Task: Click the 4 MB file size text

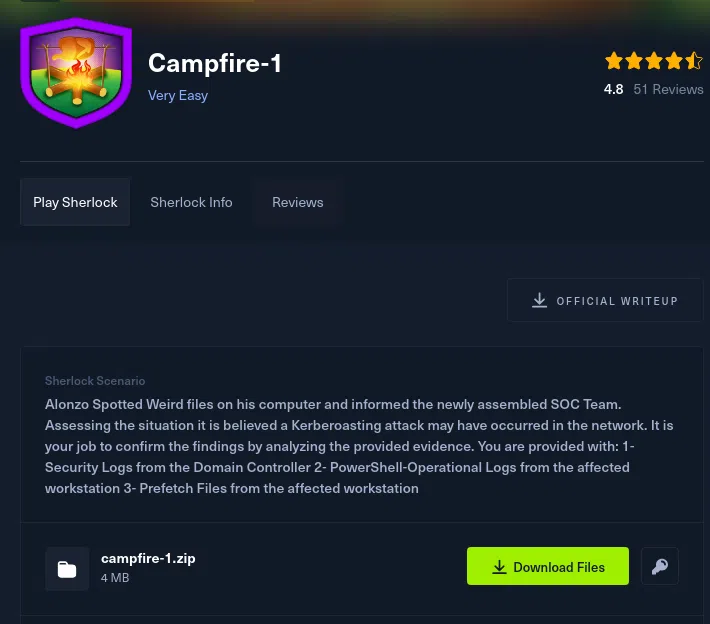Action: [x=115, y=578]
